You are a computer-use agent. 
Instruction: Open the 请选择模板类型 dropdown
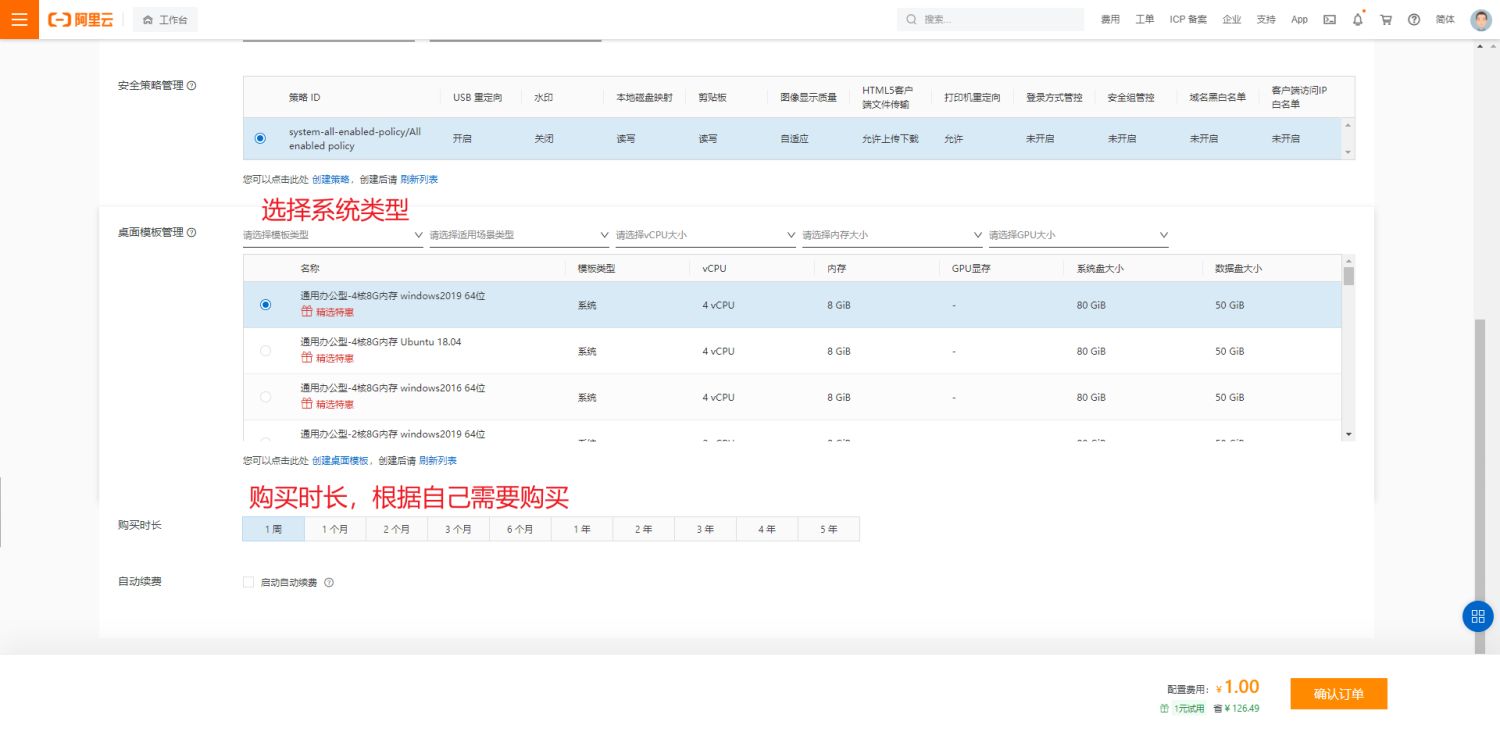[333, 235]
